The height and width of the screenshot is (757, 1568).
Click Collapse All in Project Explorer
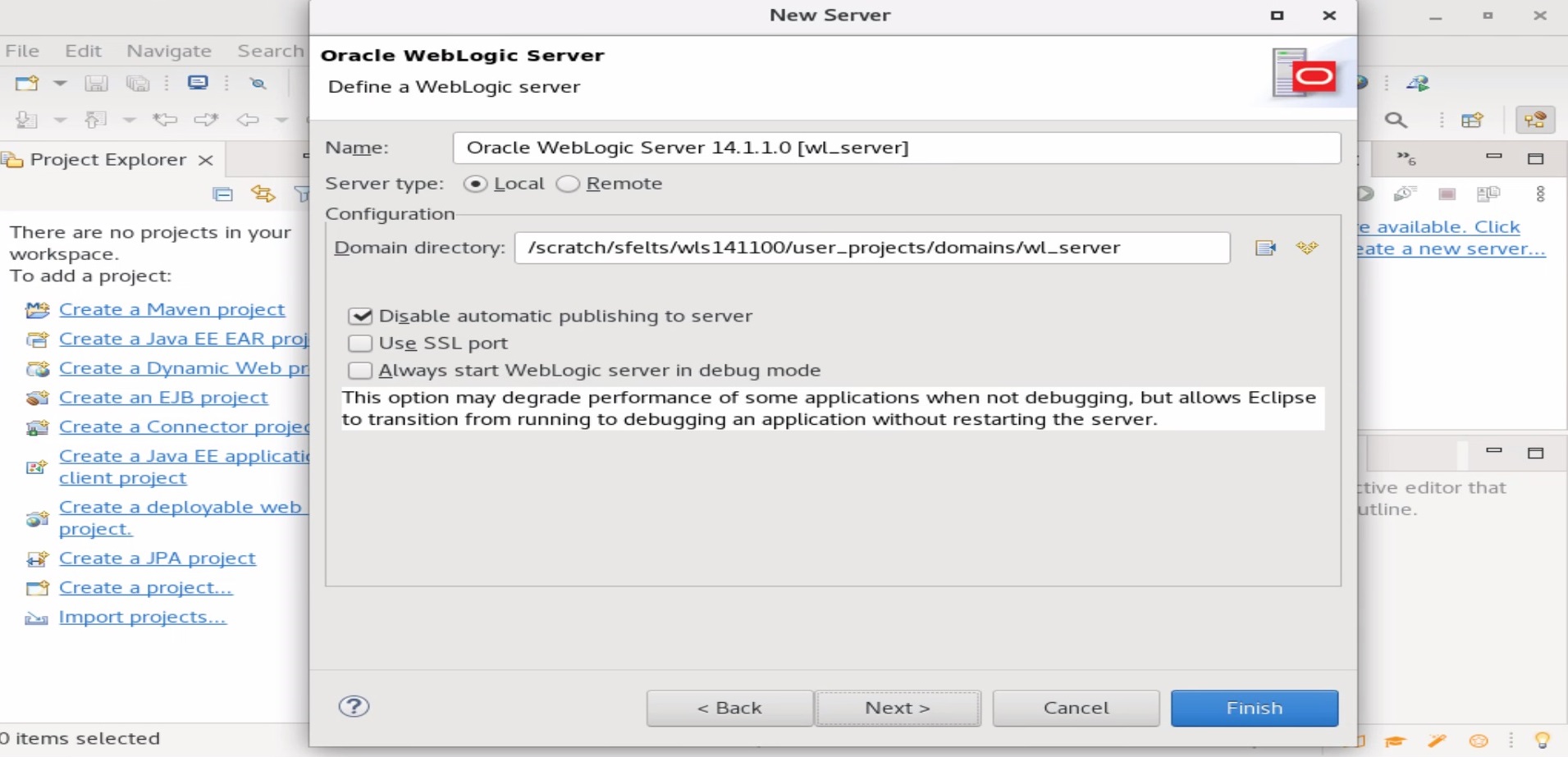pos(222,194)
